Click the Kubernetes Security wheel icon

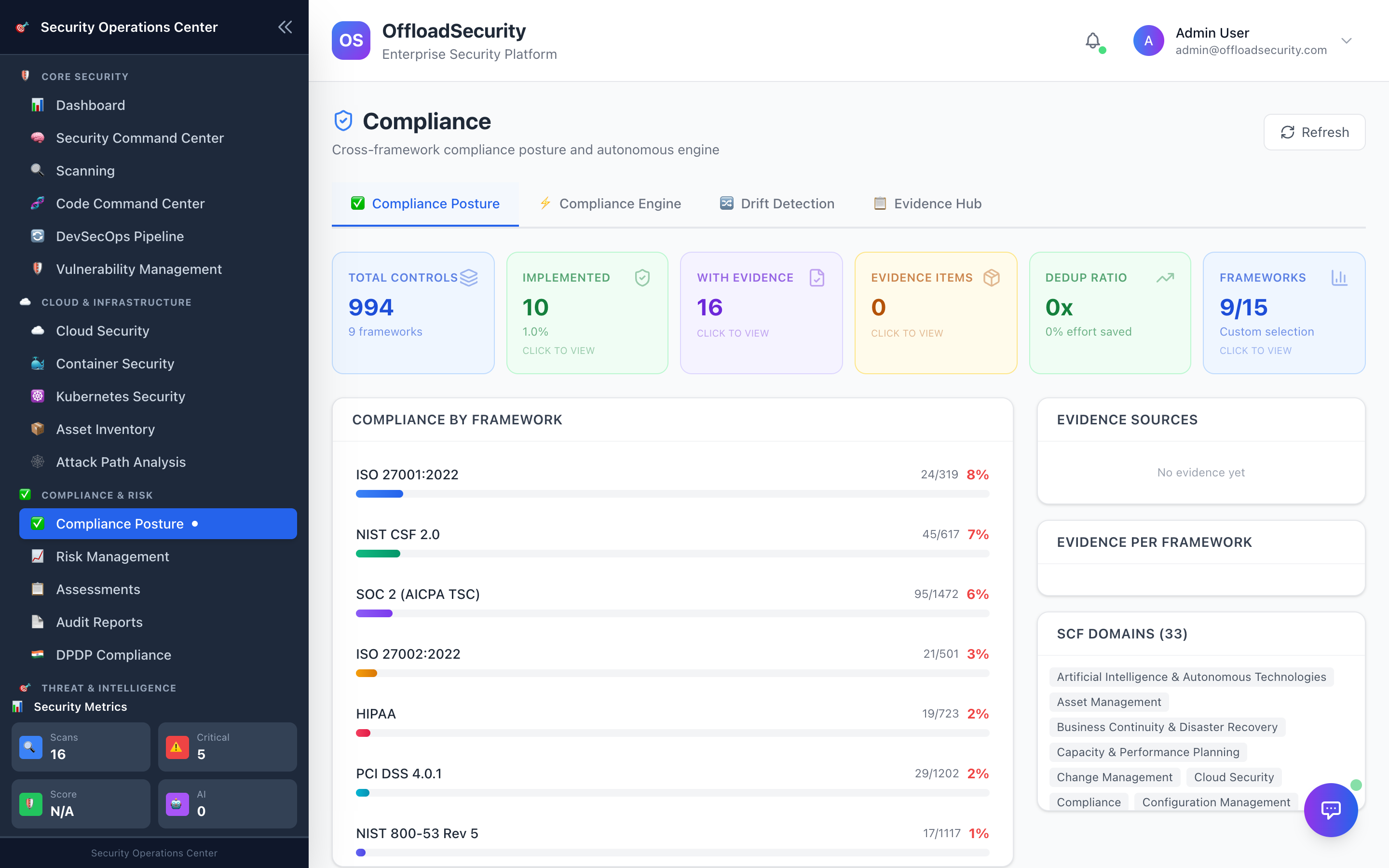[x=37, y=396]
